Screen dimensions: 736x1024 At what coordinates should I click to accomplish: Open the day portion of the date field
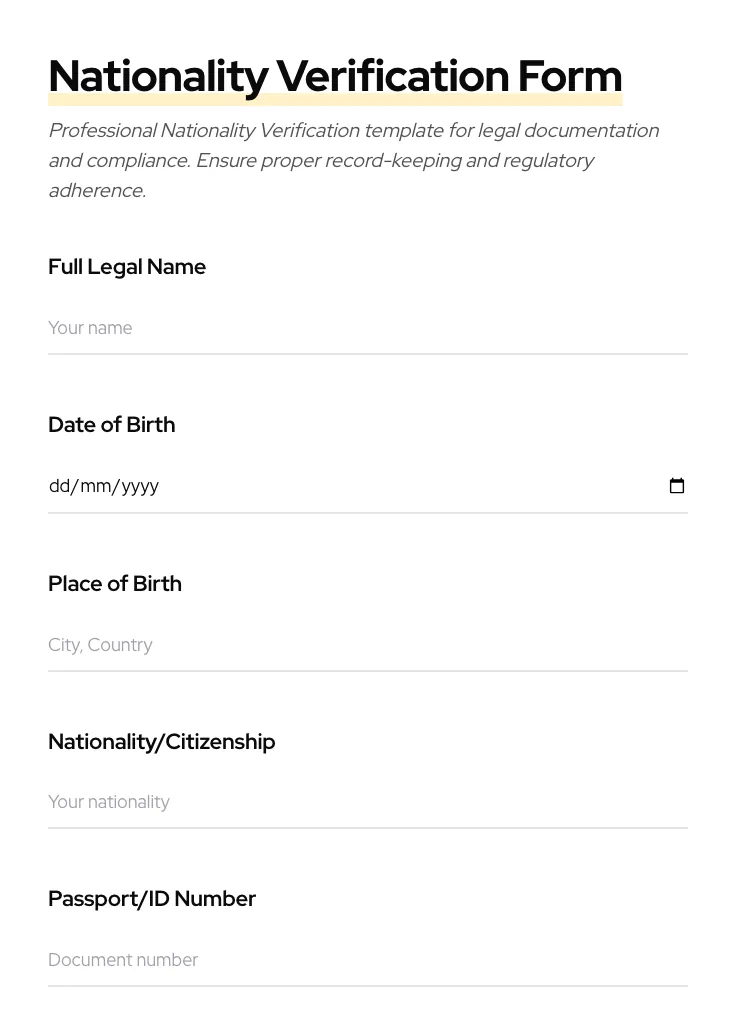coord(58,486)
